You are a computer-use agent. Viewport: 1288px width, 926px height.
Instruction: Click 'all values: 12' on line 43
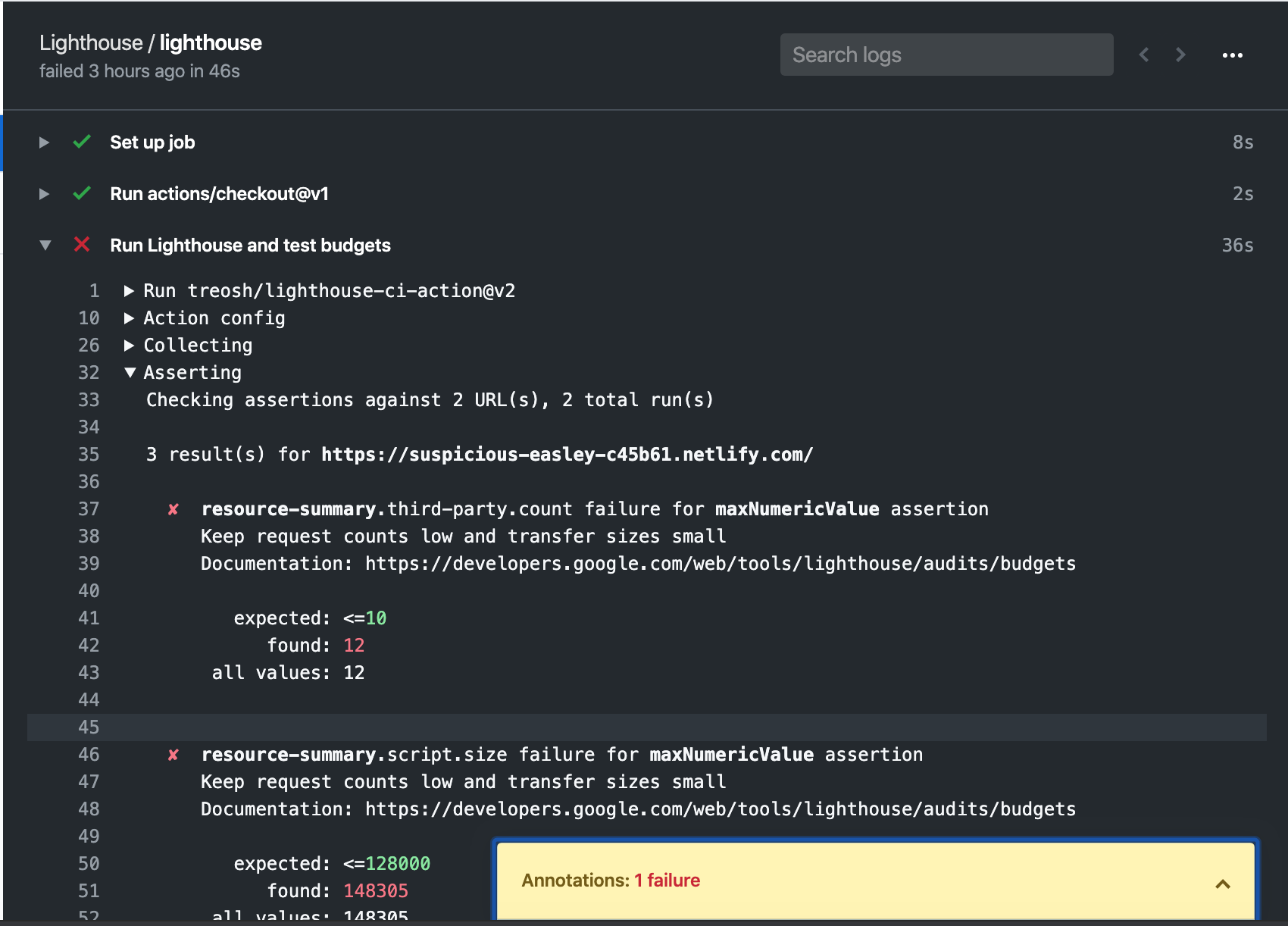(x=288, y=673)
